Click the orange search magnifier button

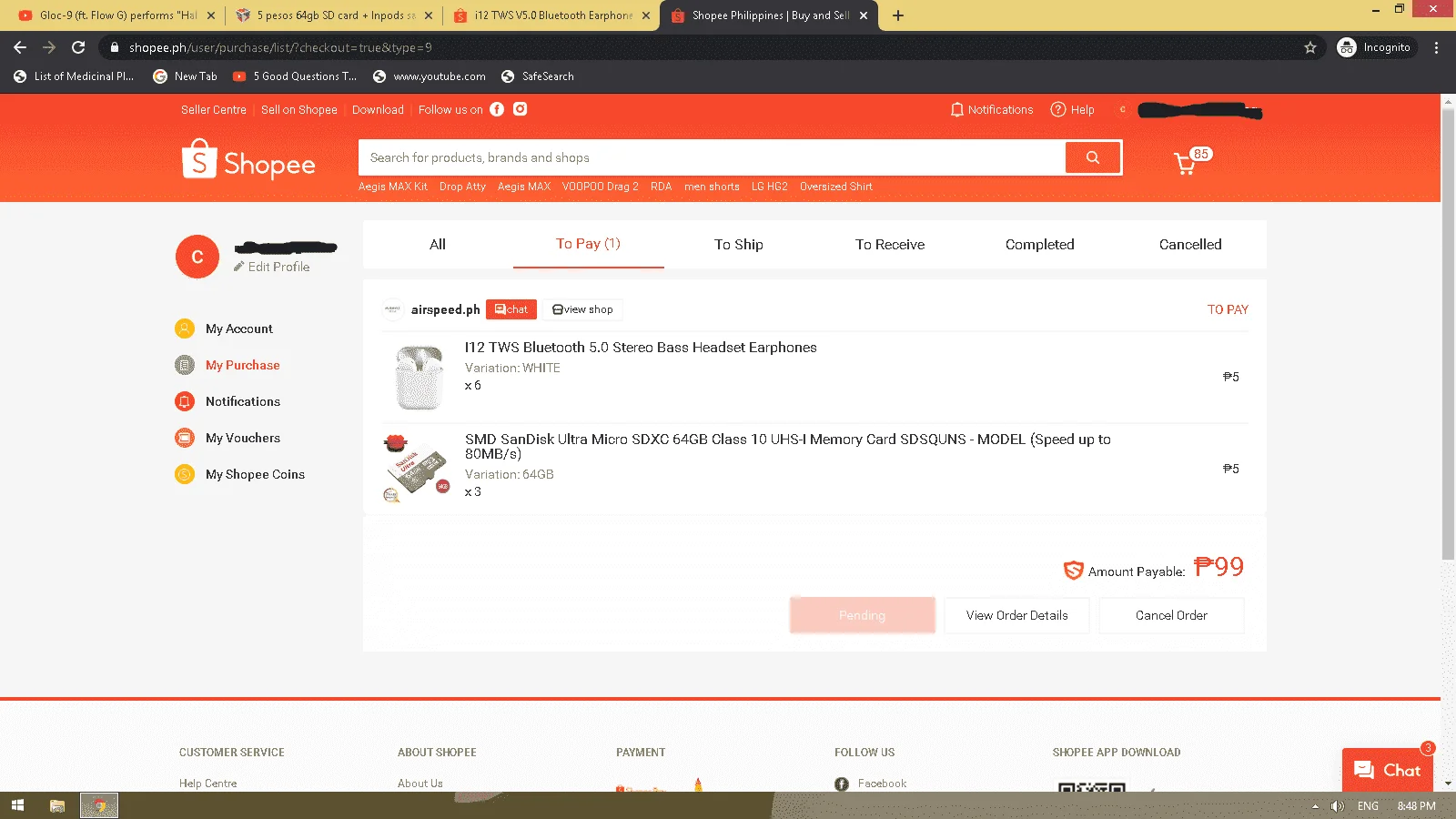point(1092,157)
